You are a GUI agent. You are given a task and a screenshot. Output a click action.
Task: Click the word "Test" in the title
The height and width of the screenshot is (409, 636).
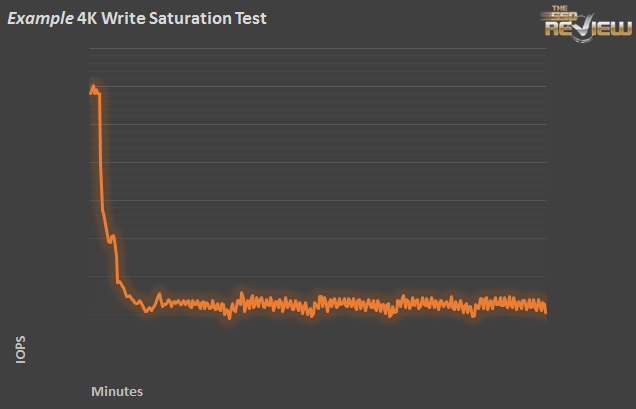tap(250, 19)
